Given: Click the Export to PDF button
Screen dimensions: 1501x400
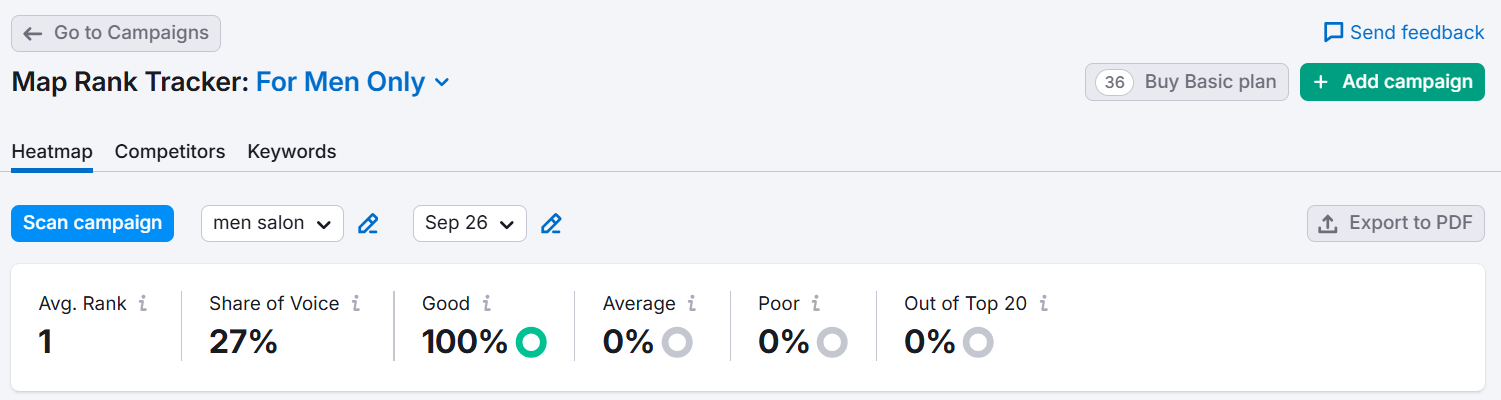Looking at the screenshot, I should click(1395, 223).
